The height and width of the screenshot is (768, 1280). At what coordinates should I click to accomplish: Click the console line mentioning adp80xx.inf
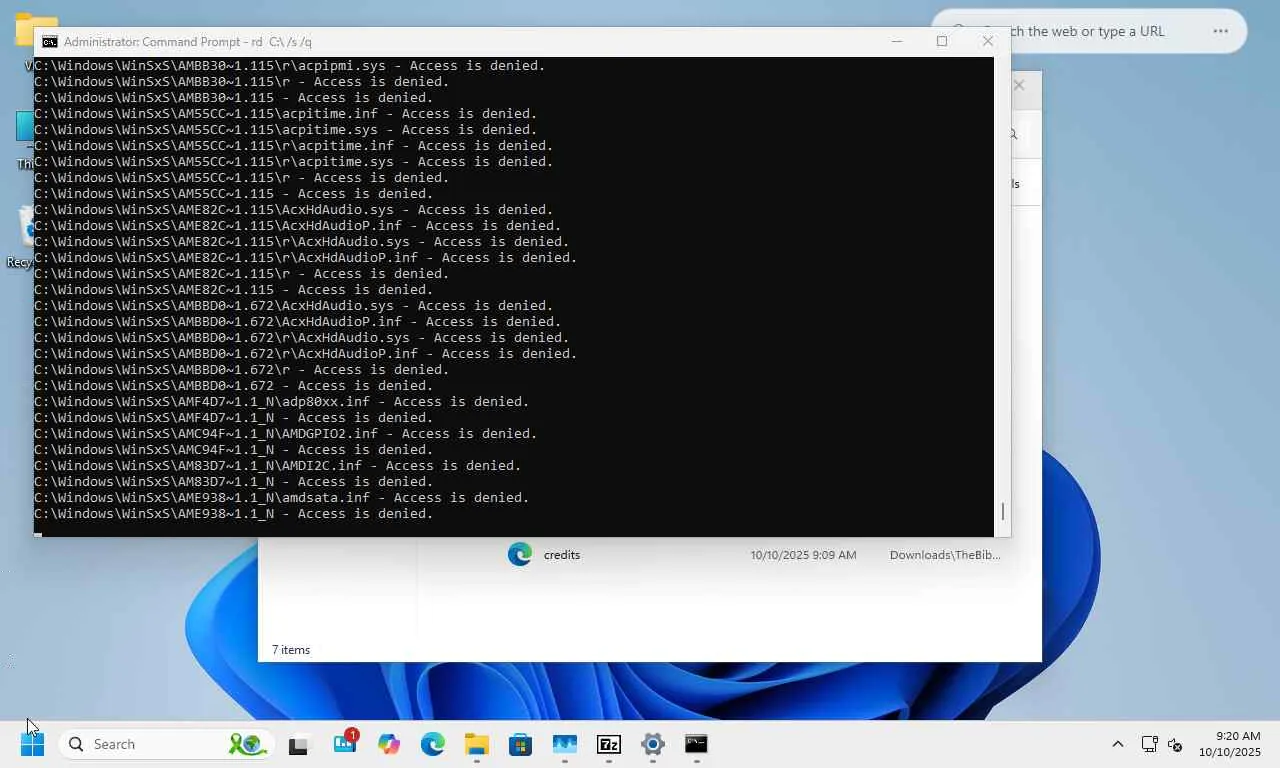(x=282, y=402)
